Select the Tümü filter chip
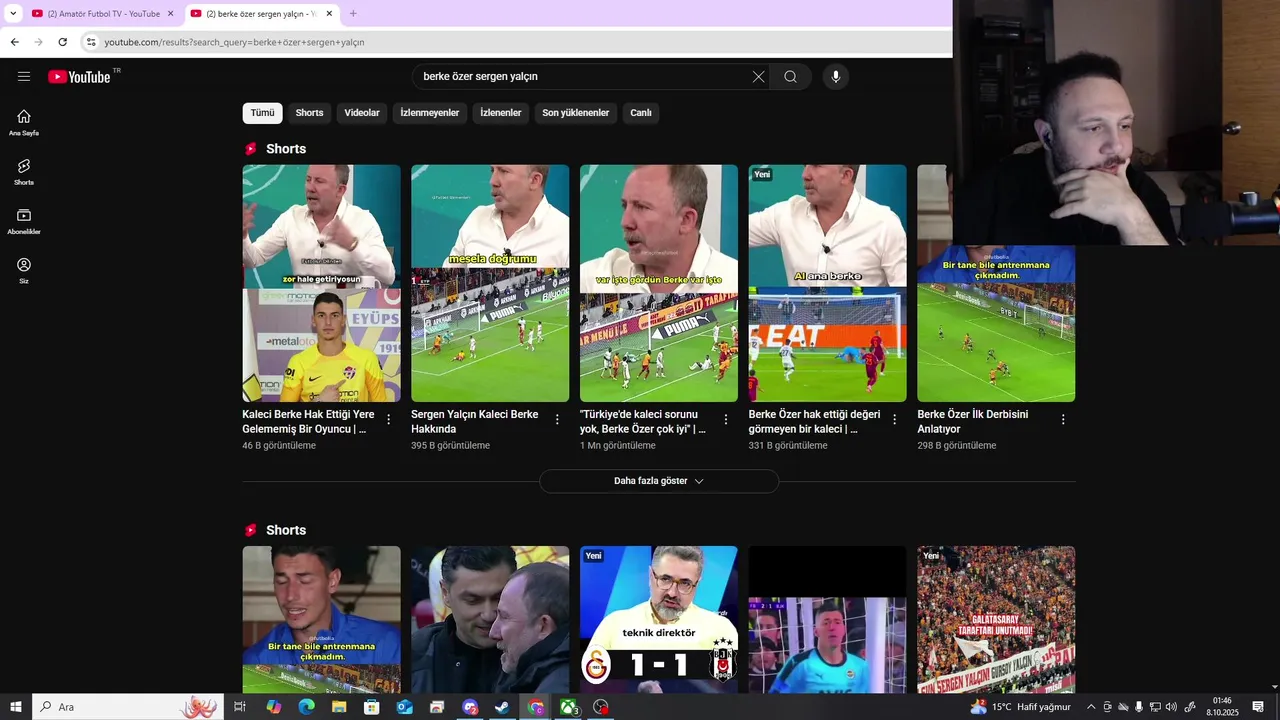The image size is (1280, 720). click(x=262, y=113)
